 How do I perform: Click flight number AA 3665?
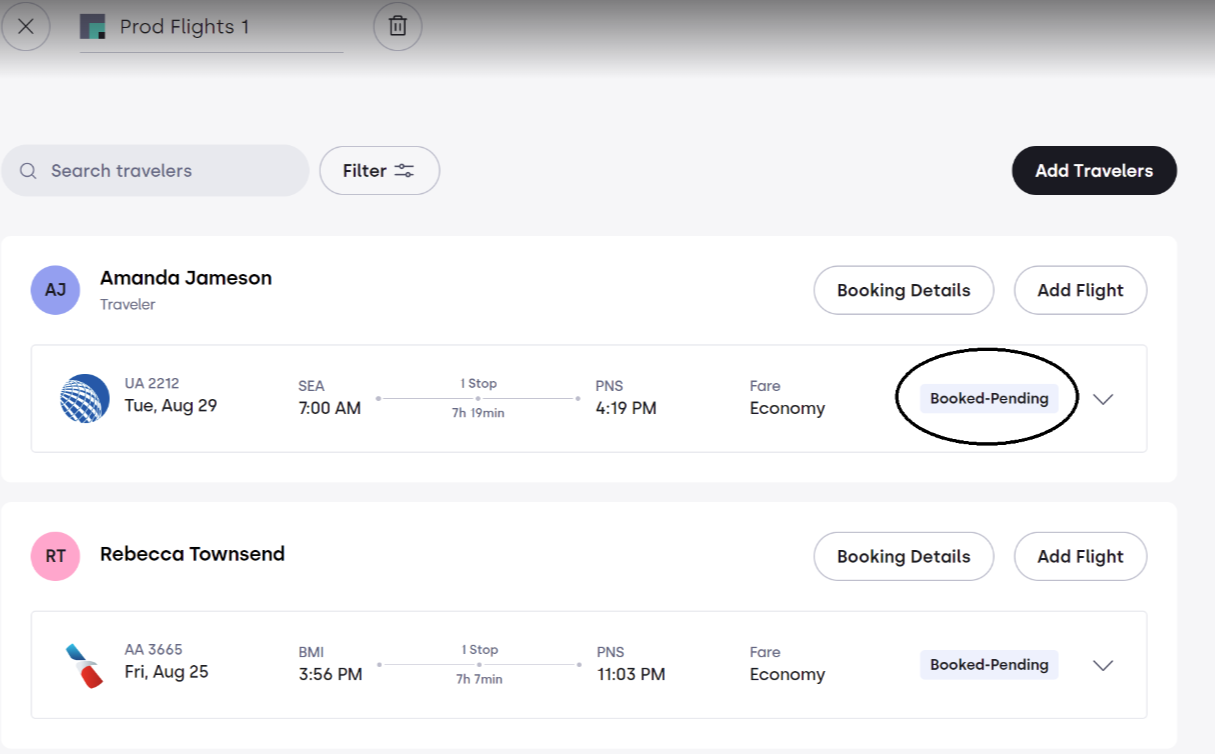[x=153, y=649]
